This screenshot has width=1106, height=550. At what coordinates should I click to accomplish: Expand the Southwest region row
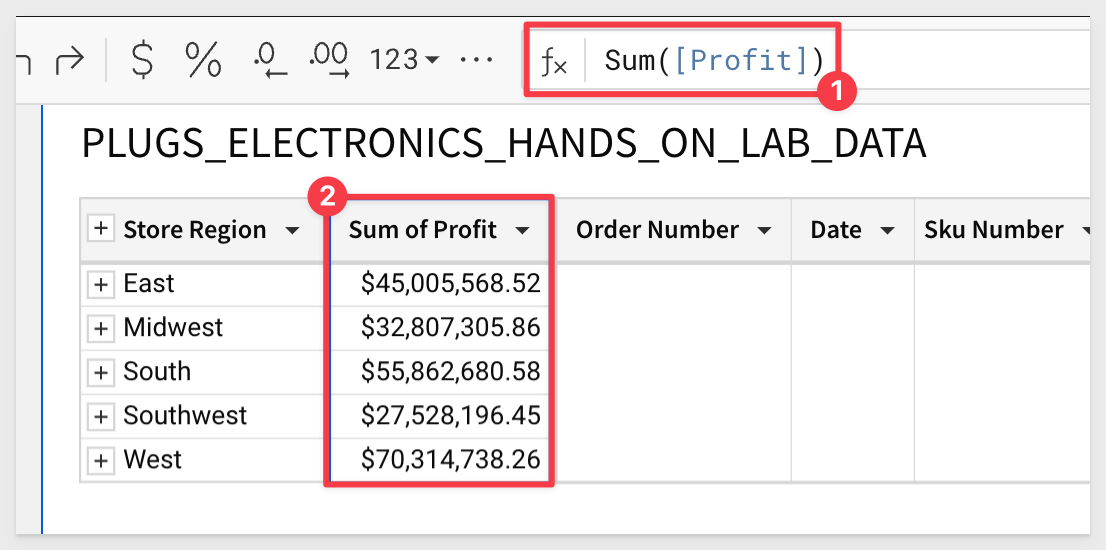coord(101,417)
